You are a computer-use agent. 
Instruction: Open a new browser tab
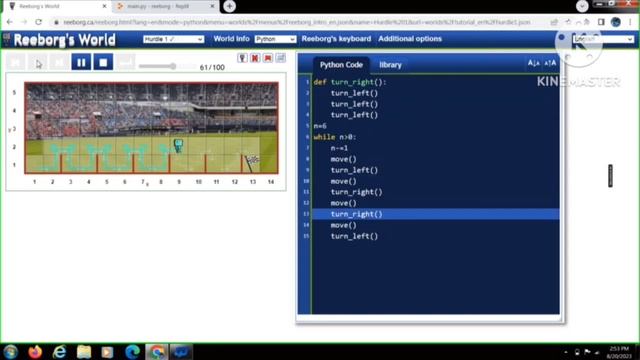coord(229,6)
